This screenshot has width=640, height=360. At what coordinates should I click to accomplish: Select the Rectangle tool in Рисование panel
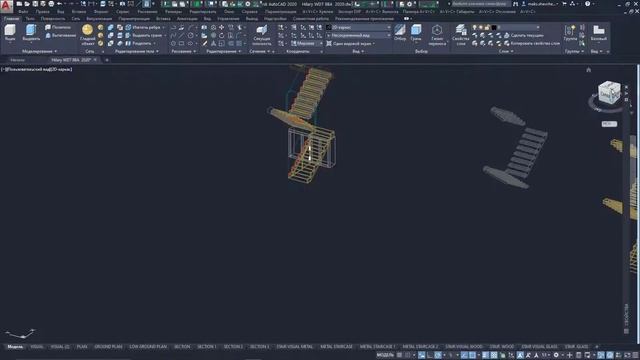pos(182,43)
